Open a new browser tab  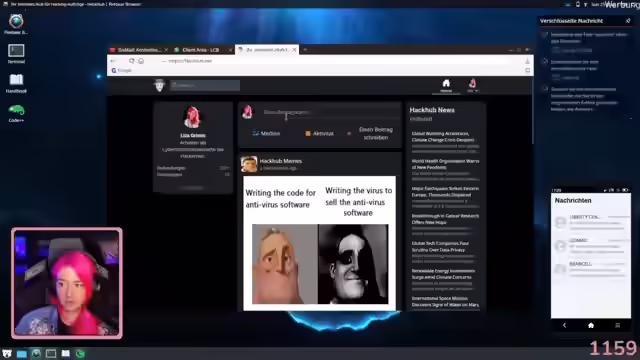(305, 50)
